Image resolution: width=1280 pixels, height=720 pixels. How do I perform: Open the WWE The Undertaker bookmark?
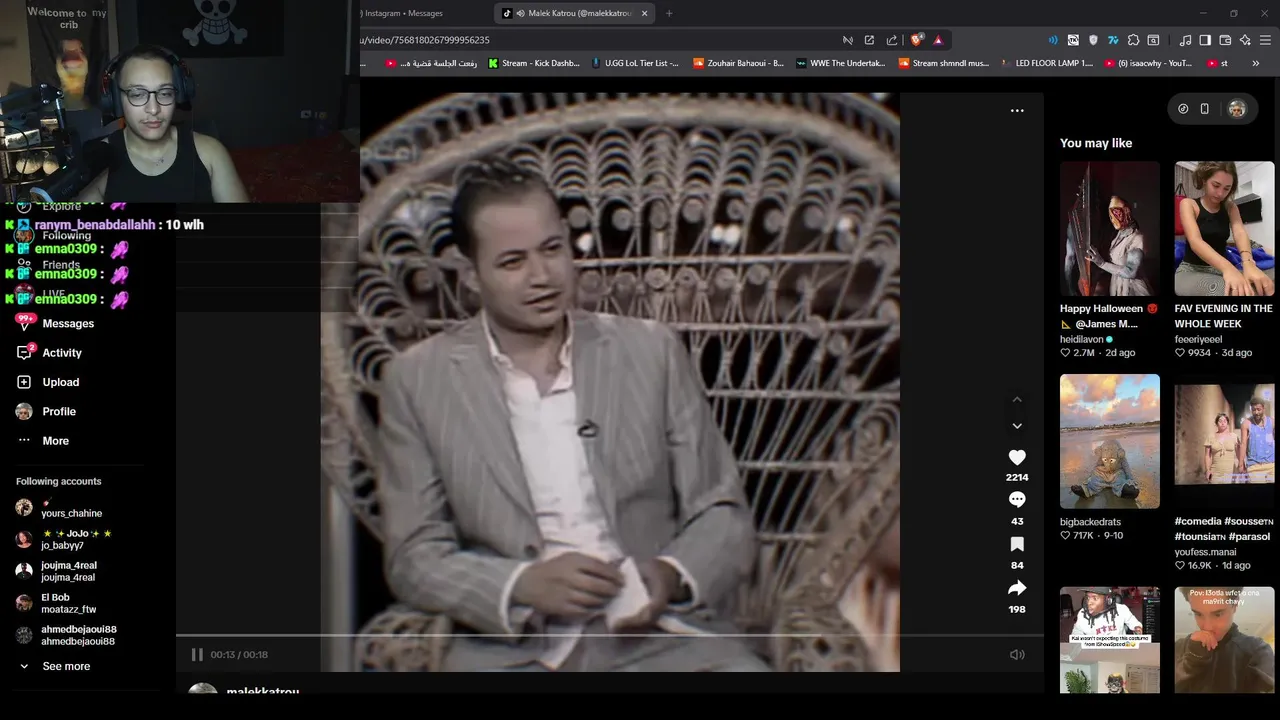[841, 63]
